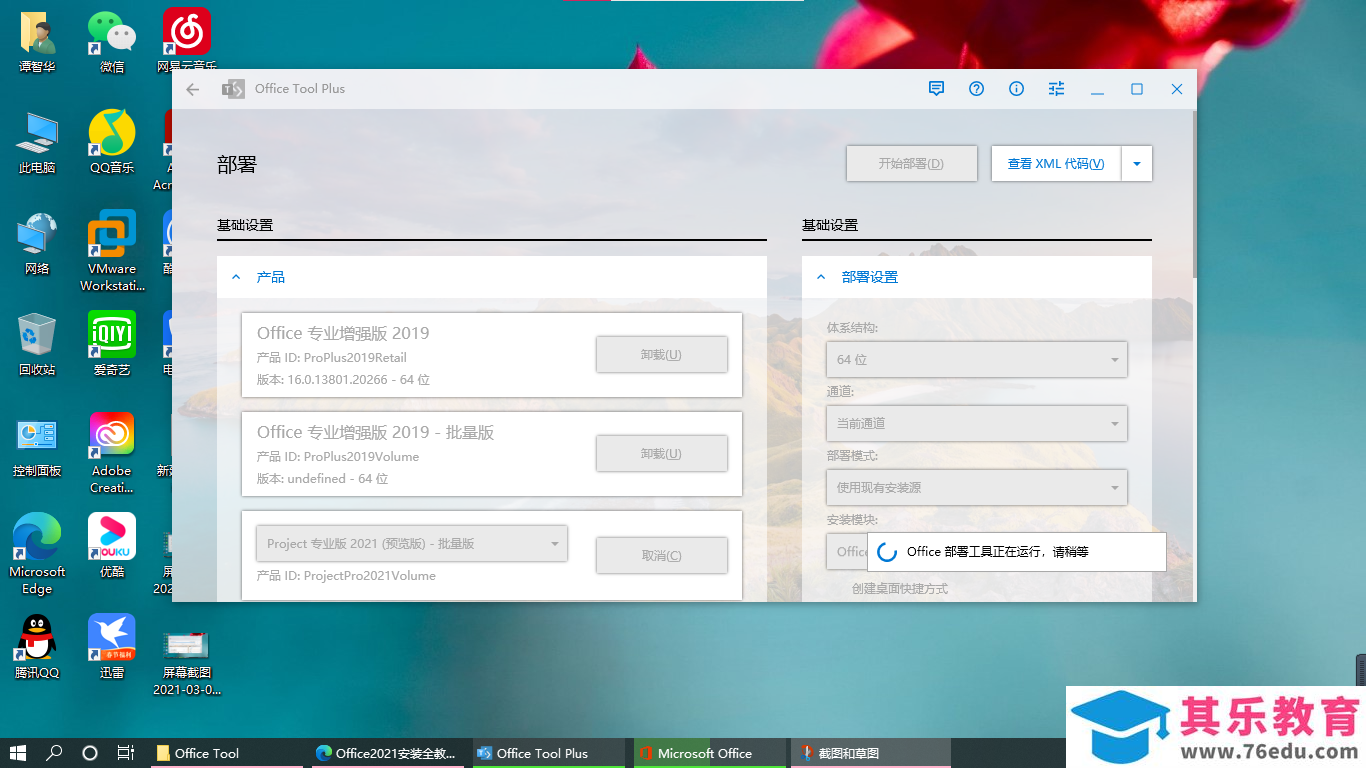
Task: Open the arrow beside 查看 XML 代码
Action: [1137, 164]
